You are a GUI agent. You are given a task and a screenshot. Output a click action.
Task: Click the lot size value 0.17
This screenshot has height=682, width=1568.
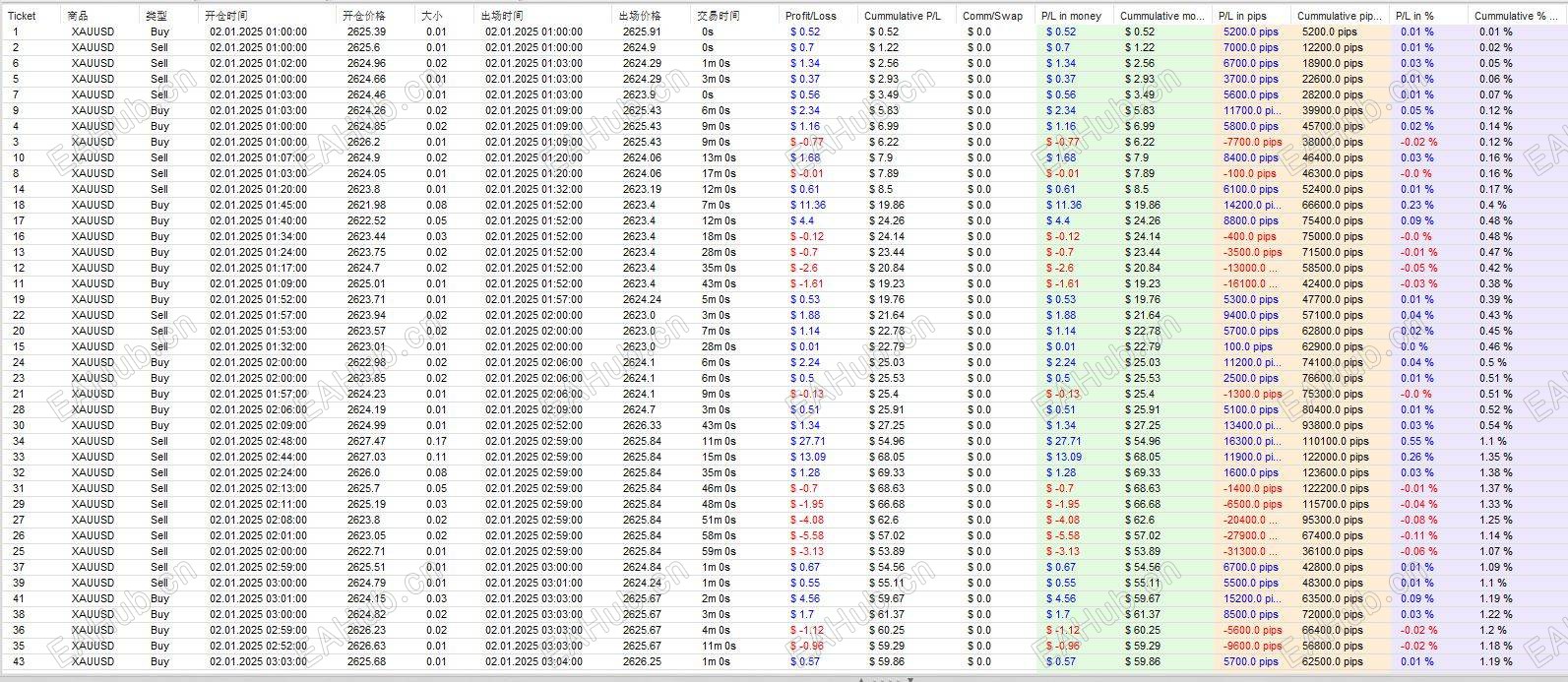[x=436, y=441]
